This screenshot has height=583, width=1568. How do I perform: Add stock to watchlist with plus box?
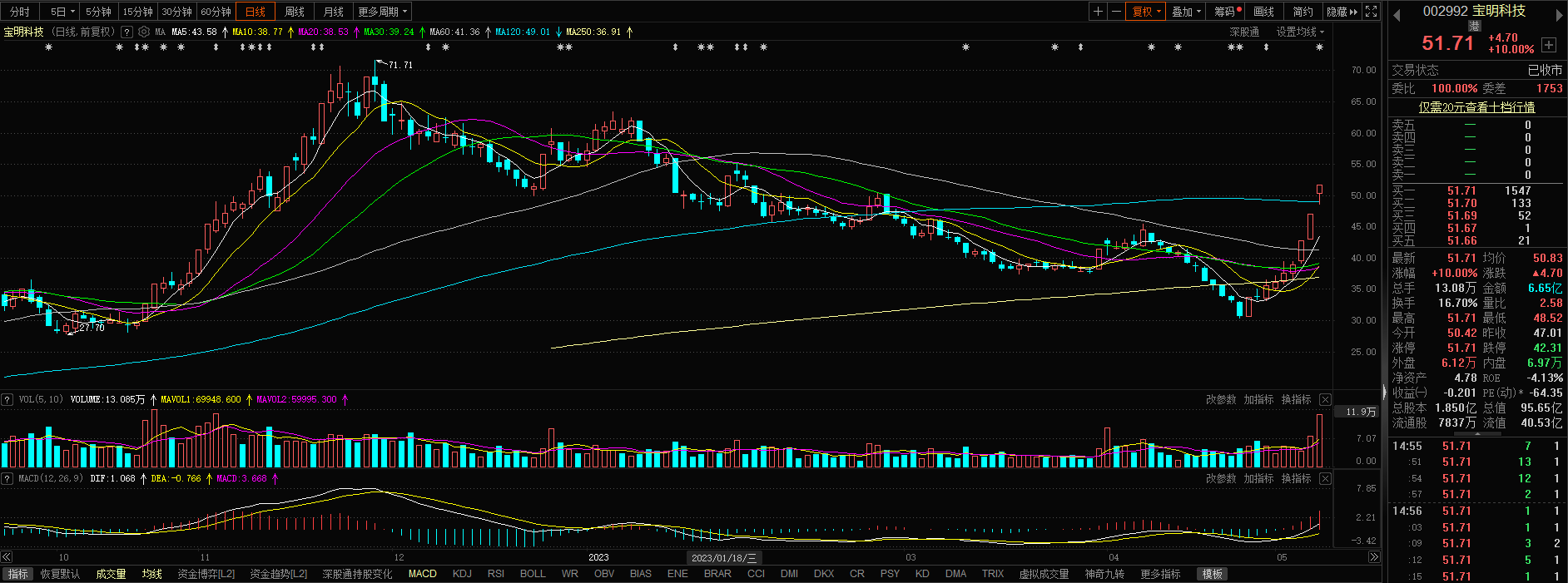1548,45
